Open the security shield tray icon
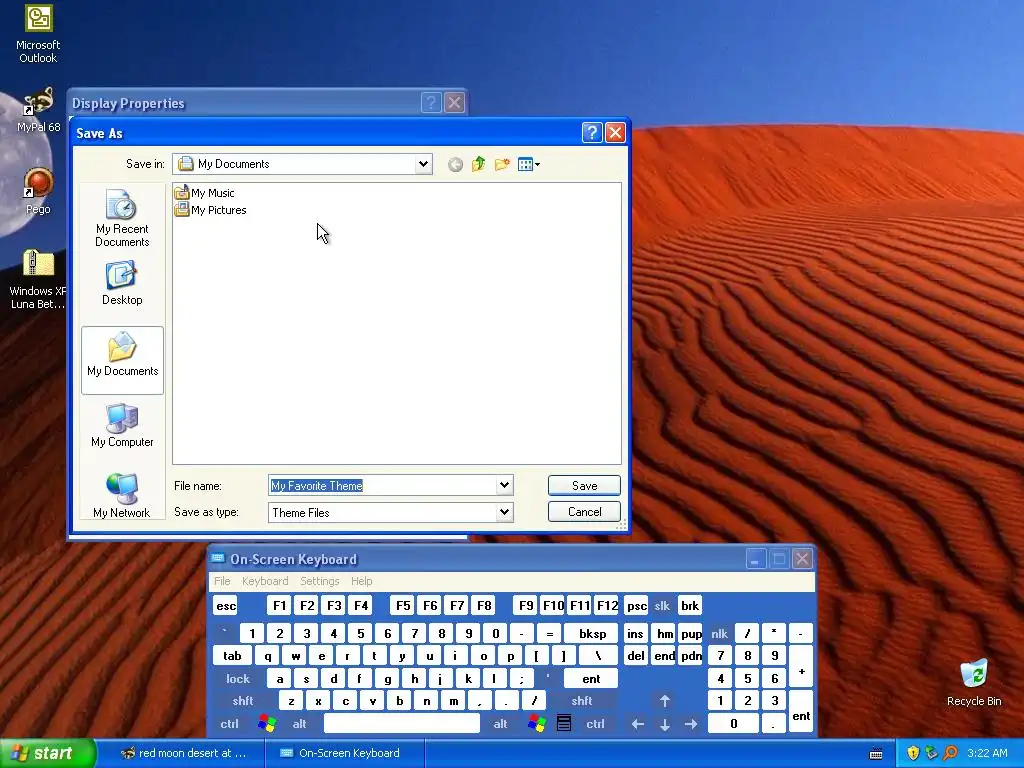The image size is (1024, 768). click(913, 753)
